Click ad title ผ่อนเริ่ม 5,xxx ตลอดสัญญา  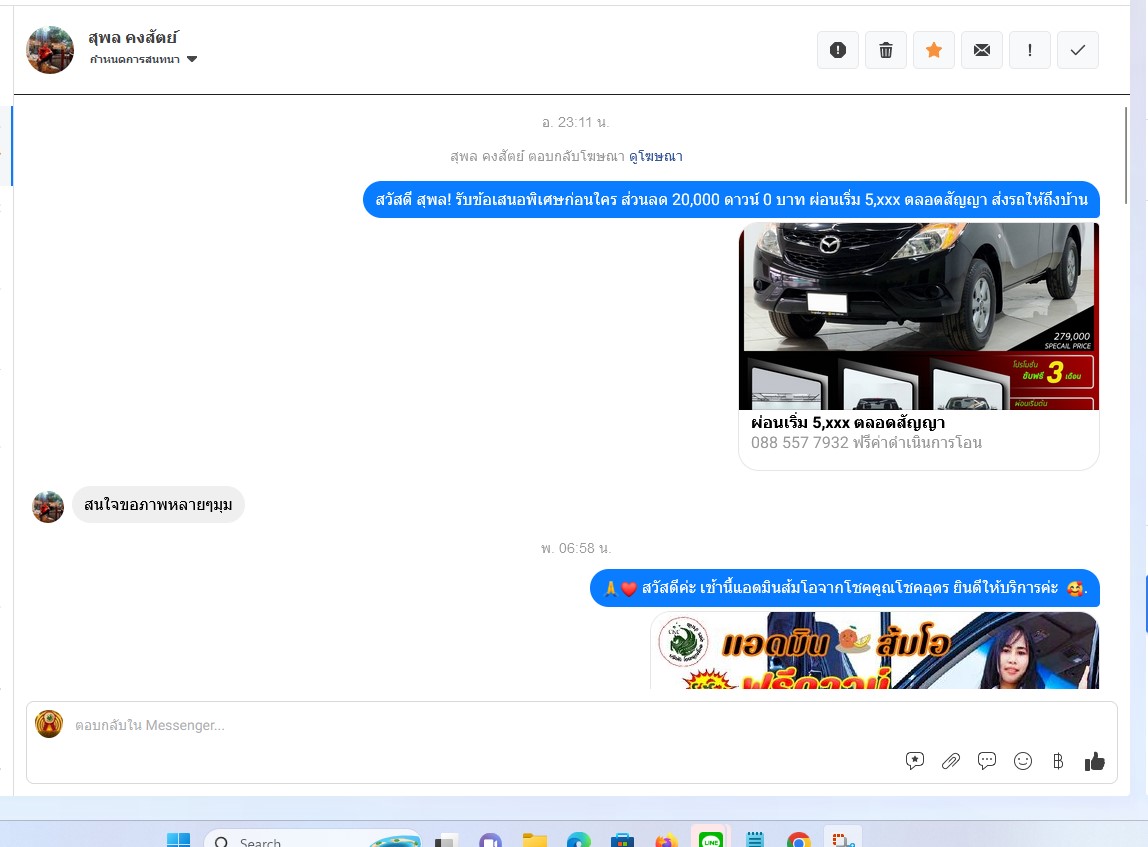[848, 422]
